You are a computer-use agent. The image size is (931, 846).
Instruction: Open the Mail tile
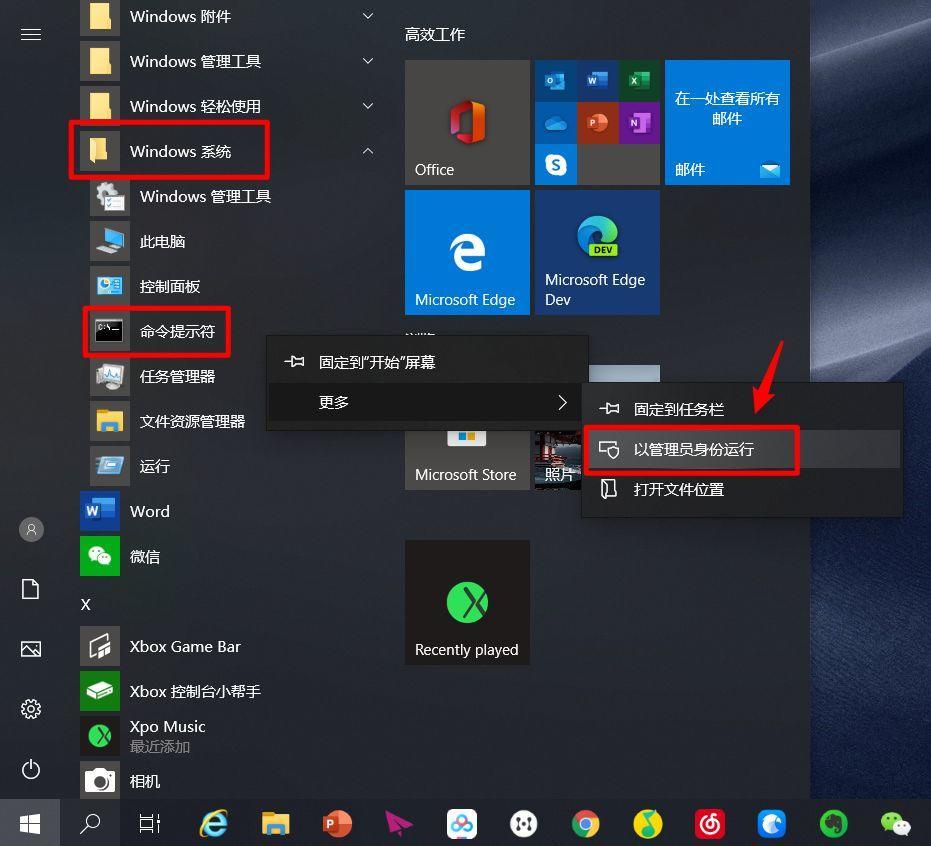(x=727, y=122)
